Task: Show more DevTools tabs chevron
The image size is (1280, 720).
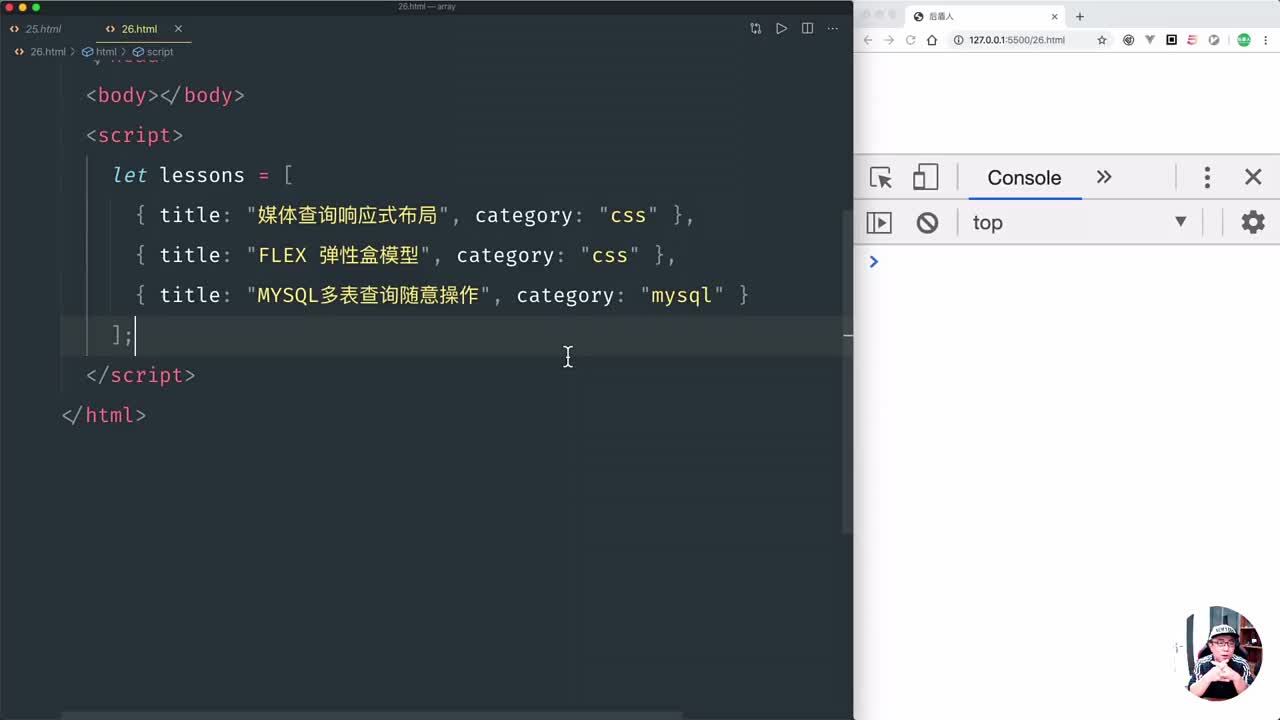Action: coord(1104,177)
